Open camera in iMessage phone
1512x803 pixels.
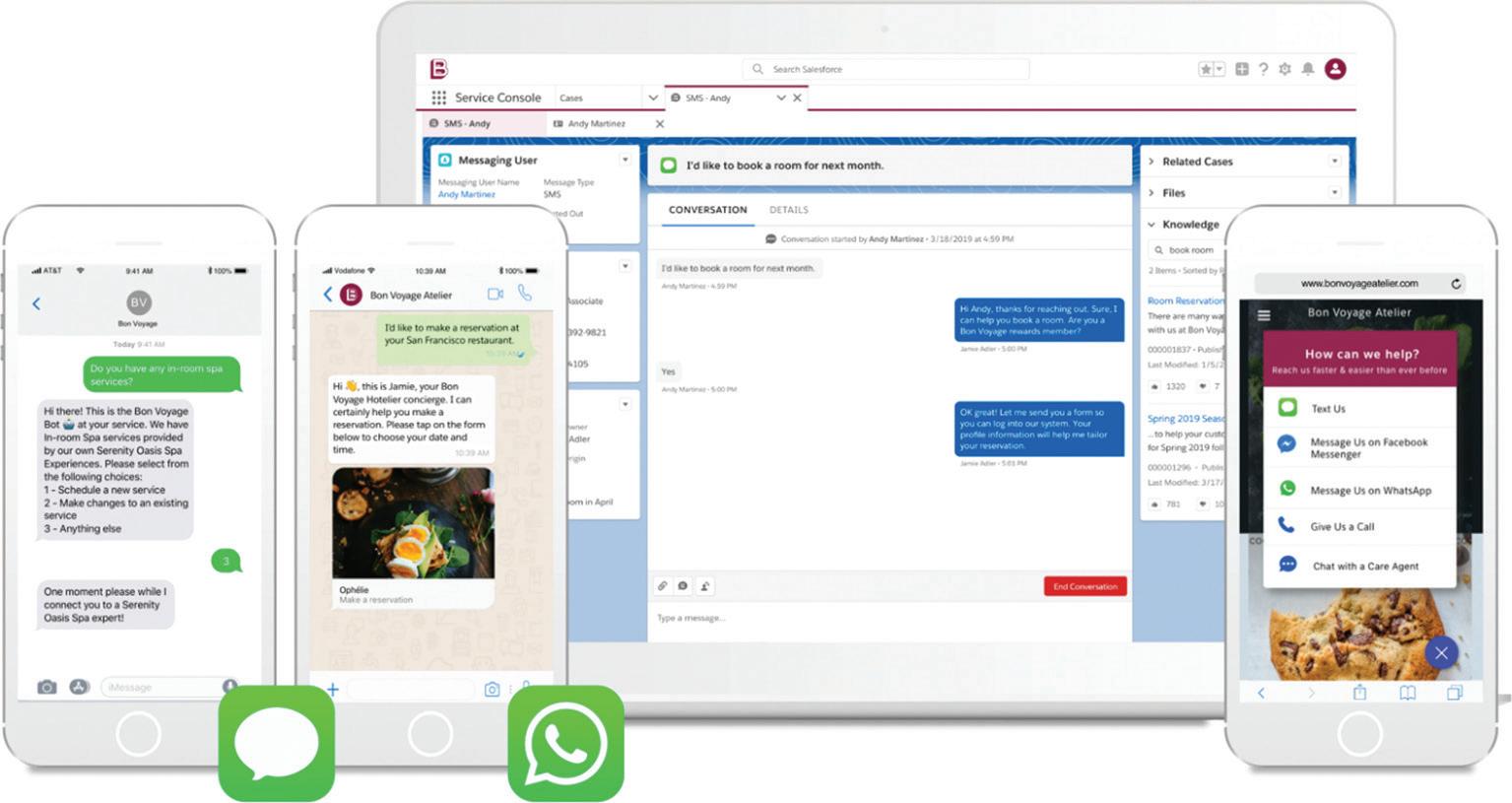46,687
